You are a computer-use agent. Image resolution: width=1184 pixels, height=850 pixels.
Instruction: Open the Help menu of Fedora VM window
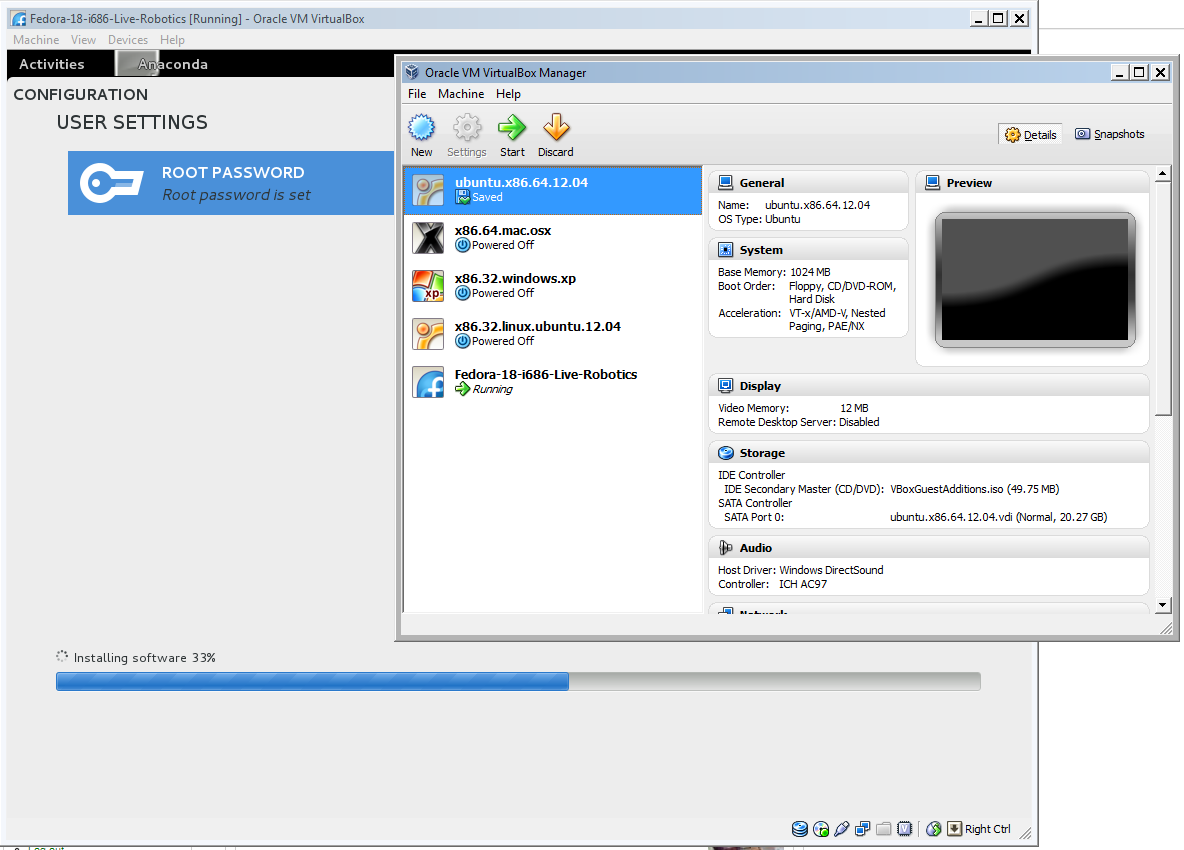coord(172,40)
